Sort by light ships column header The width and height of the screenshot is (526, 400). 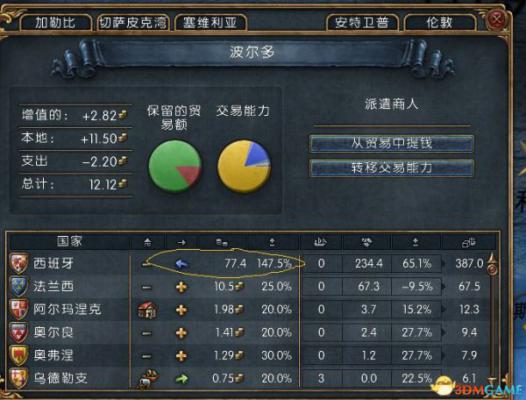tap(320, 242)
